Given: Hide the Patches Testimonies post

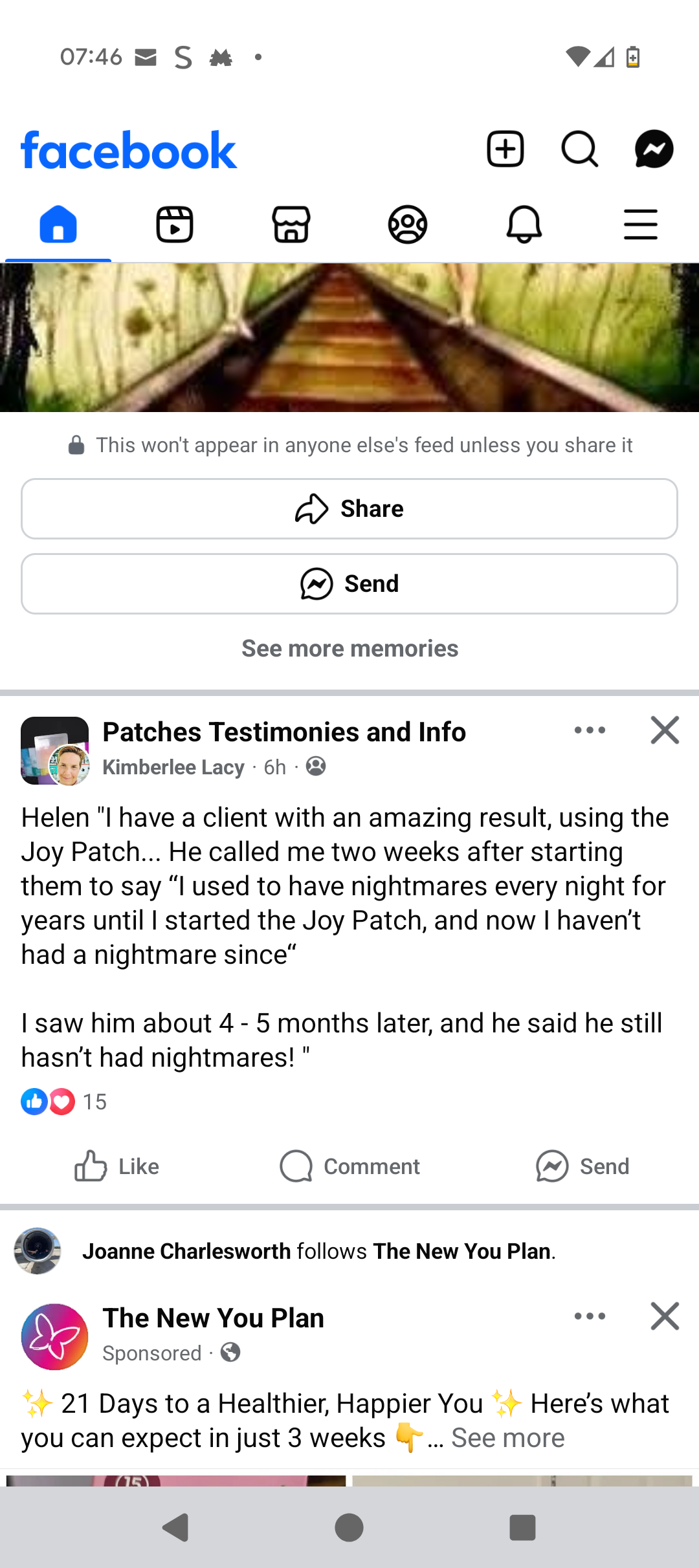Looking at the screenshot, I should click(x=665, y=731).
